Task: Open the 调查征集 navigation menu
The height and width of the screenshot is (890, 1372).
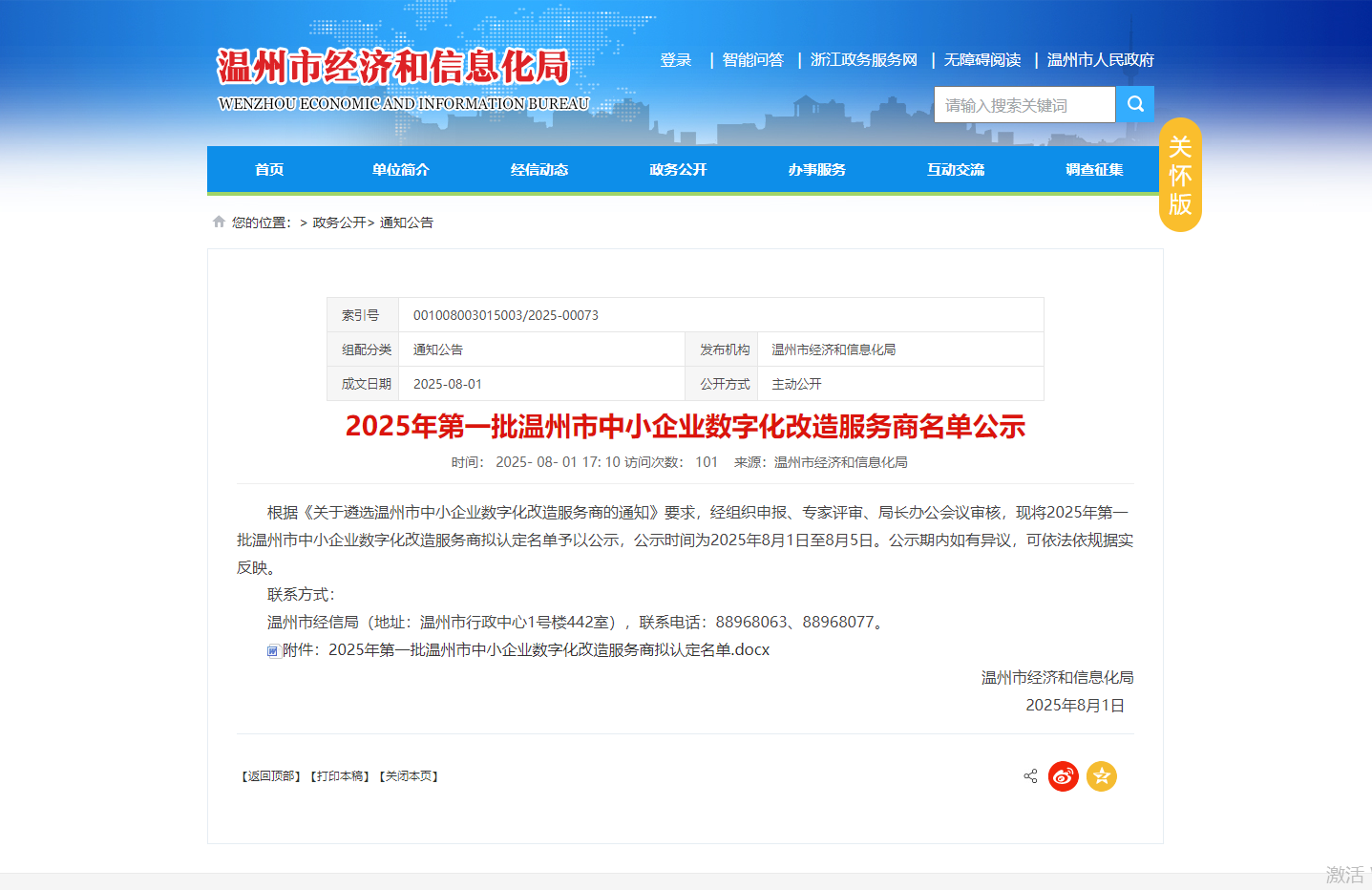Action: tap(1094, 169)
